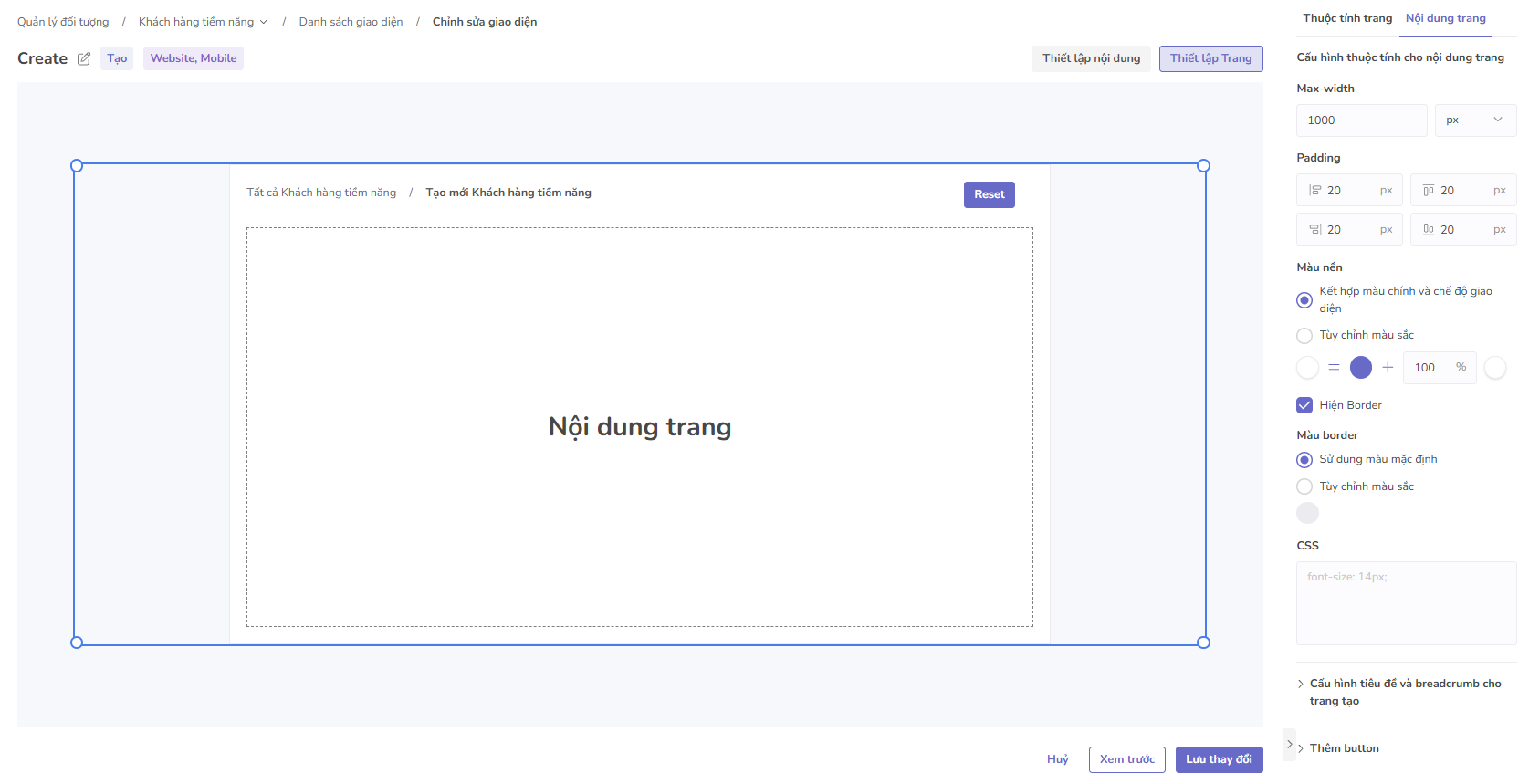
Task: Click the white result swatch after percent field
Action: (1495, 368)
